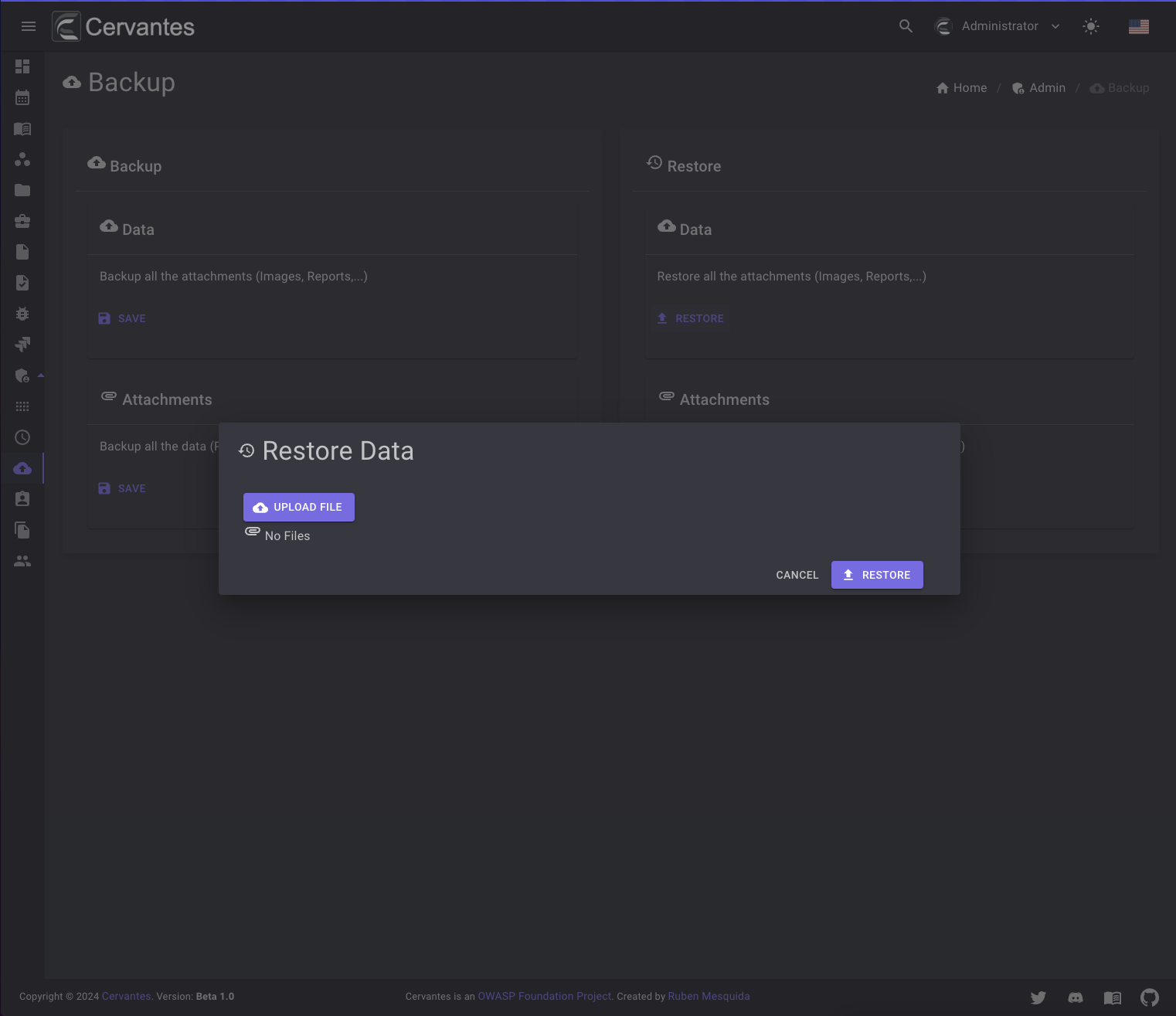Open the Cervantes footer link
Image resolution: width=1176 pixels, height=1016 pixels.
(x=126, y=996)
